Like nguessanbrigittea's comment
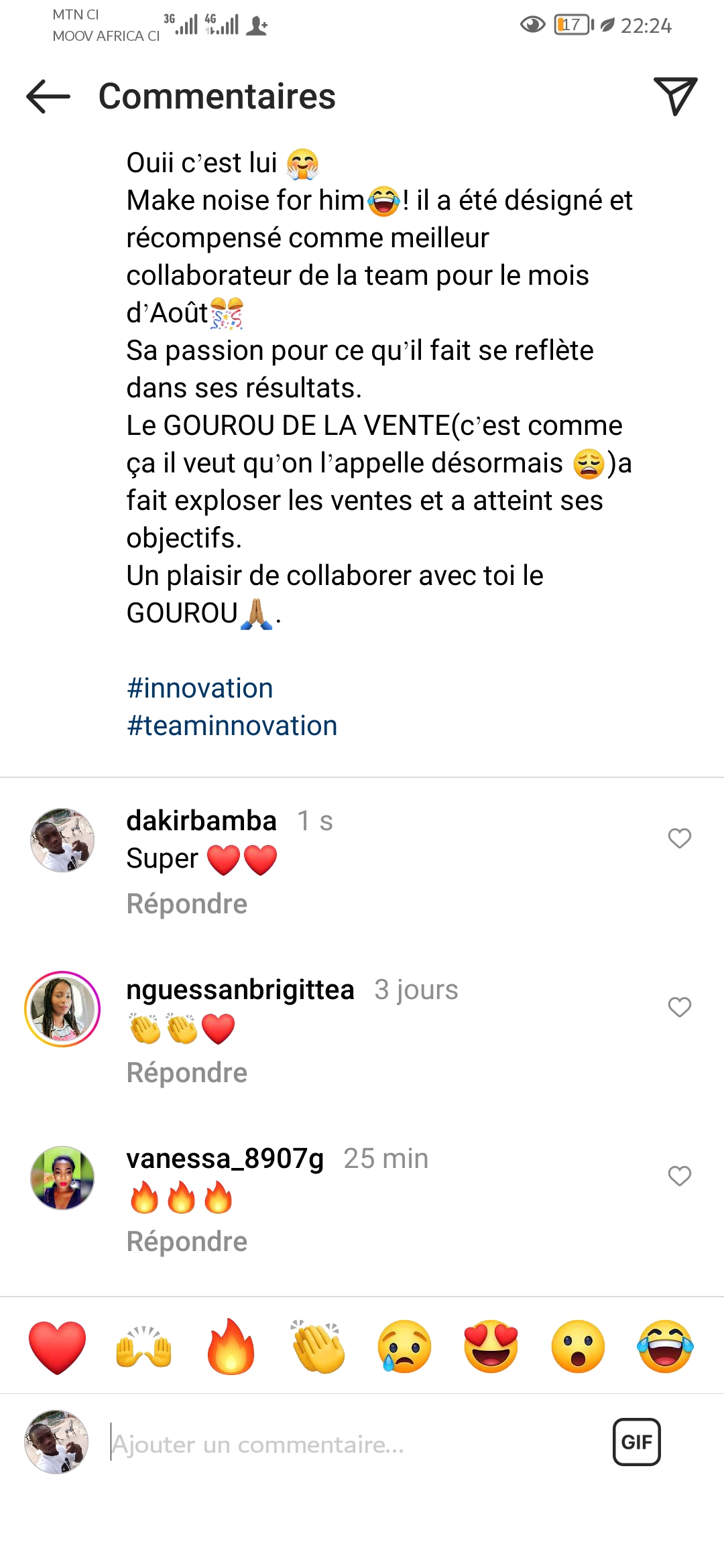Screen dimensions: 724x1568 pos(679,1007)
